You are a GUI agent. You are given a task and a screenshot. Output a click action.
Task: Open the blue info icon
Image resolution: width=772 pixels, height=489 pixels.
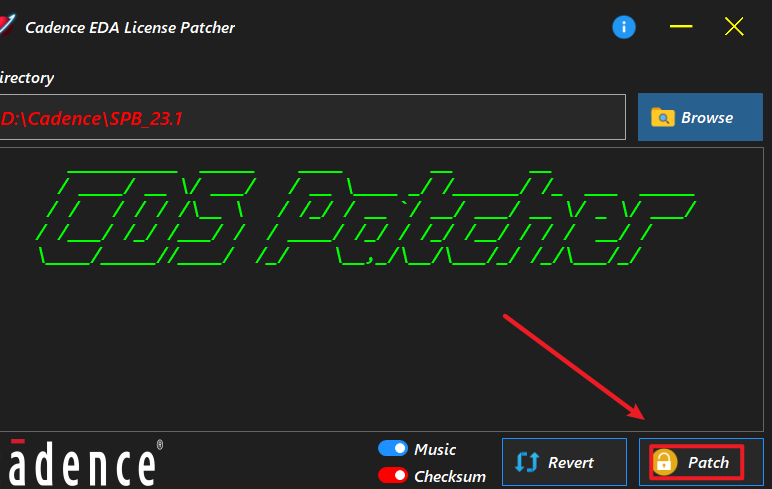(624, 27)
